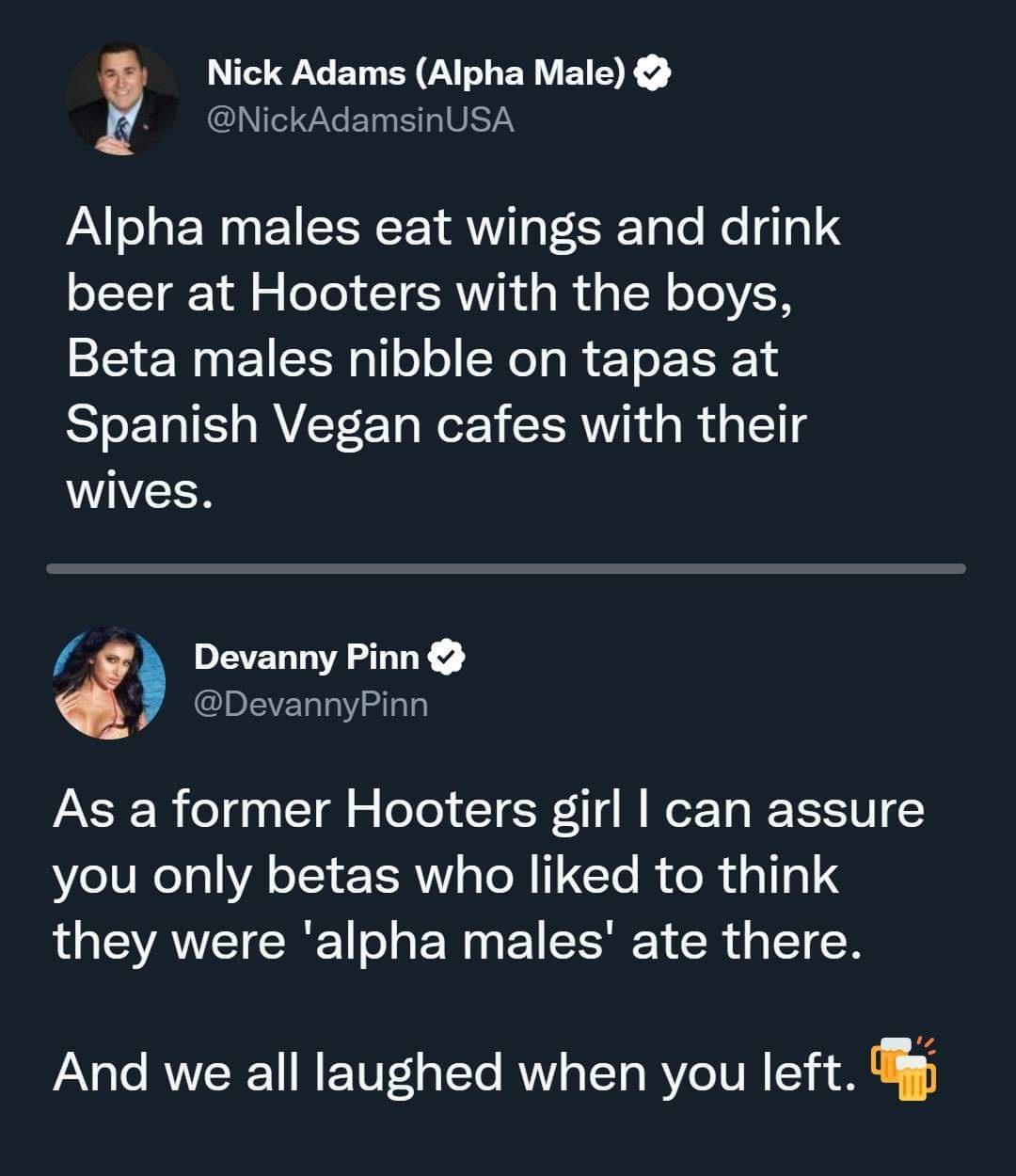Click the gray divider bar between tweets
This screenshot has height=1176, width=1016.
point(506,568)
